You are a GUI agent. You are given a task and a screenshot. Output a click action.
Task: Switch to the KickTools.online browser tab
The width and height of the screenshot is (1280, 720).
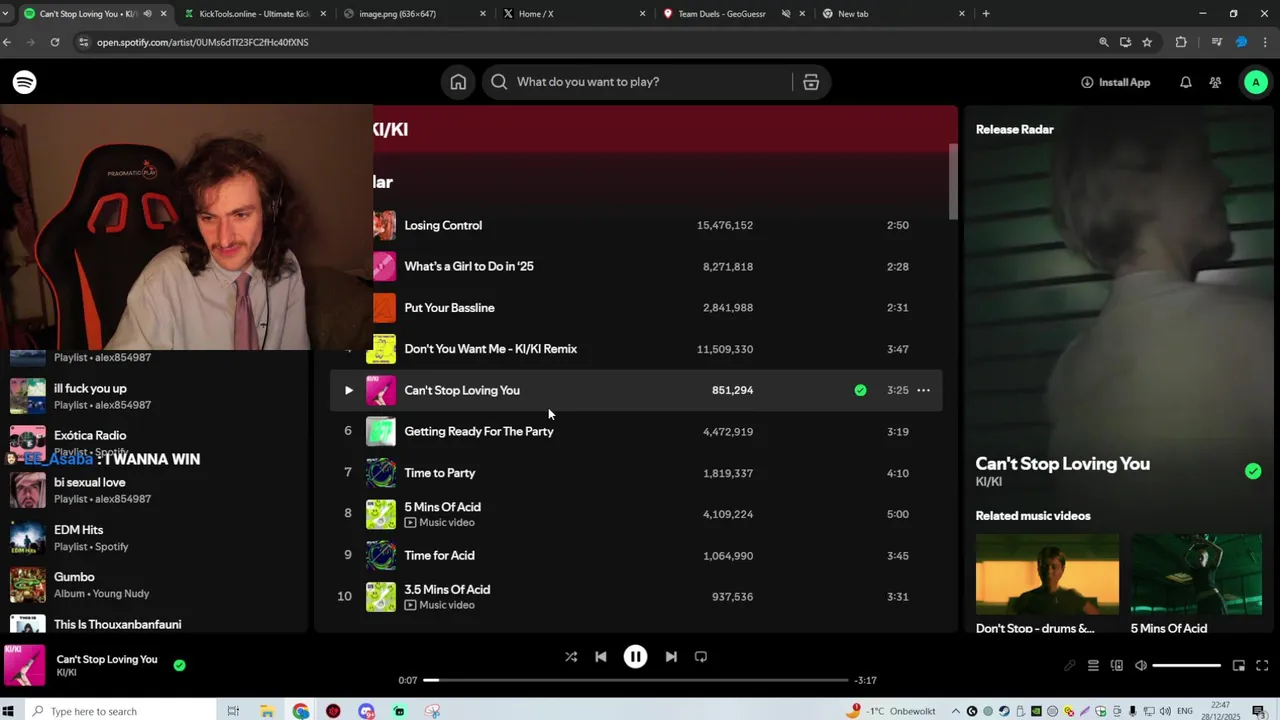coord(255,14)
